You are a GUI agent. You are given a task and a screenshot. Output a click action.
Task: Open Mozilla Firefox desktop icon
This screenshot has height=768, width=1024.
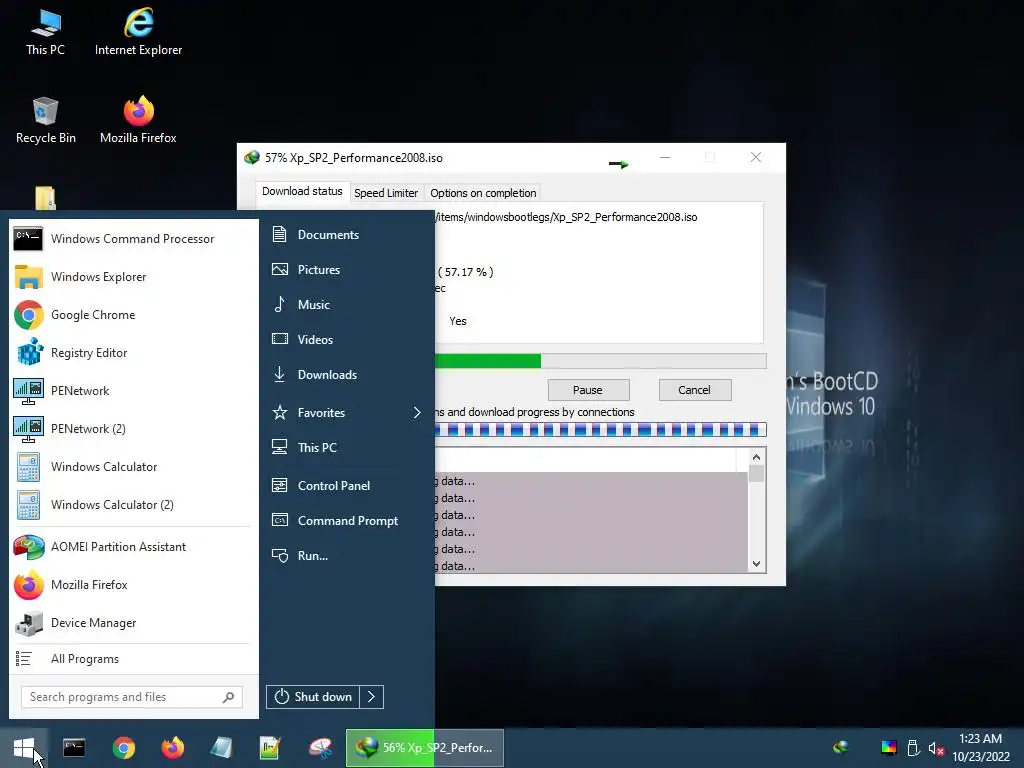click(138, 120)
